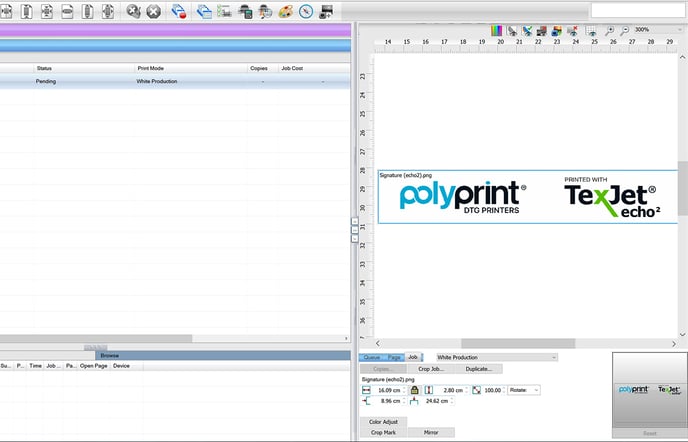Click the 16.09 cm width field
Viewport: 688px width, 442px height.
tap(389, 390)
